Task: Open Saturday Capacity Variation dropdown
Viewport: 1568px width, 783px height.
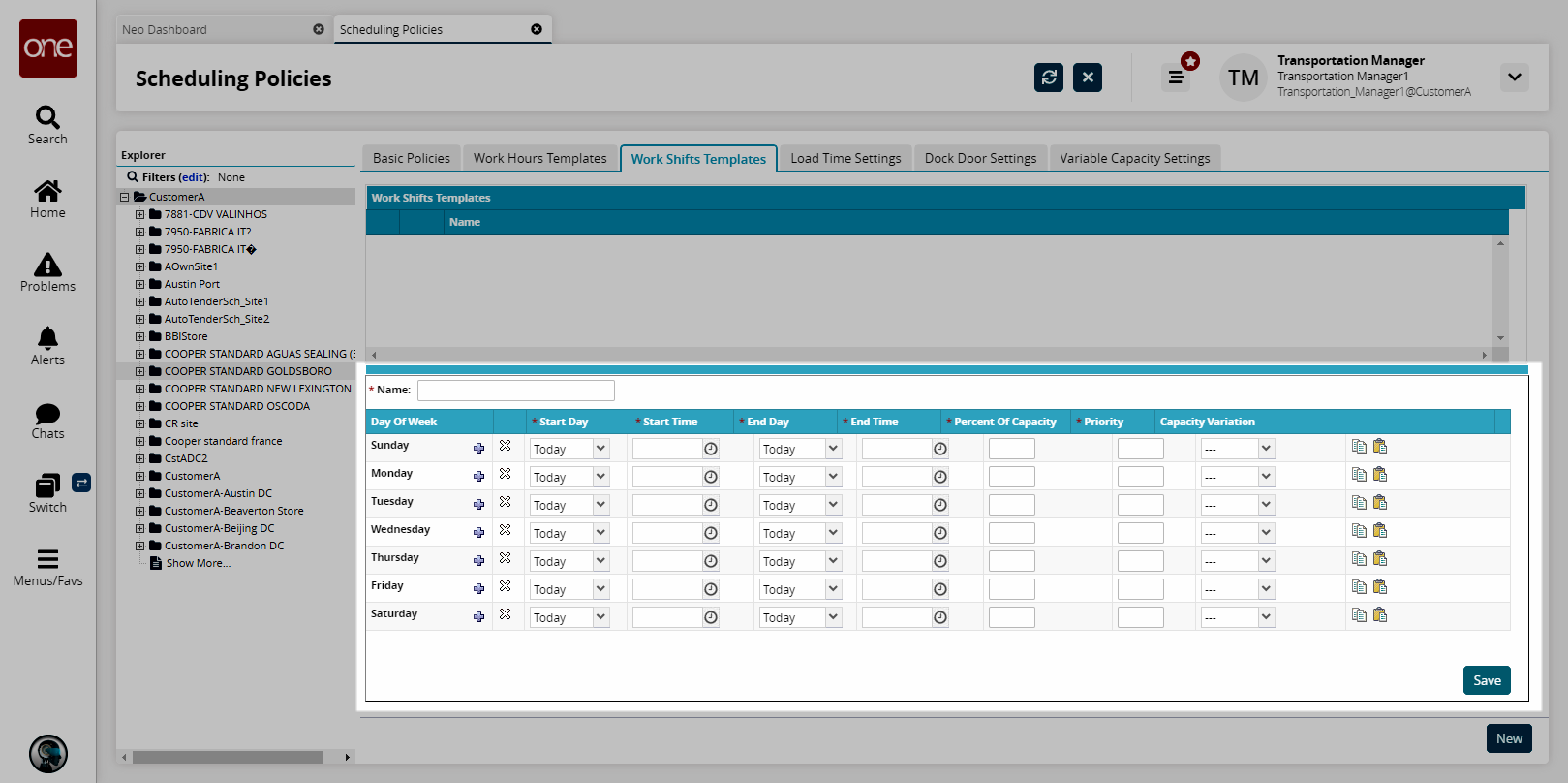Action: point(1237,617)
